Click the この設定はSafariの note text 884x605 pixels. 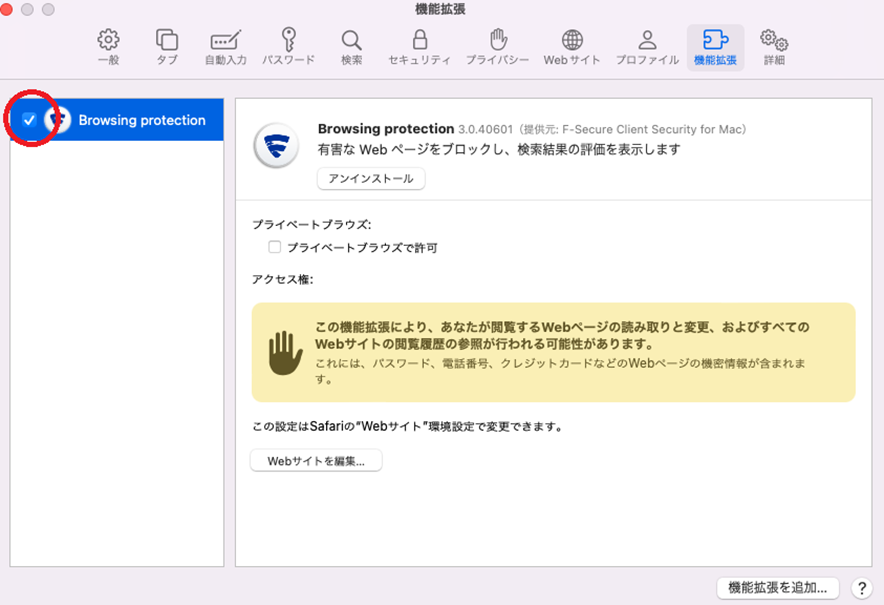pos(408,426)
